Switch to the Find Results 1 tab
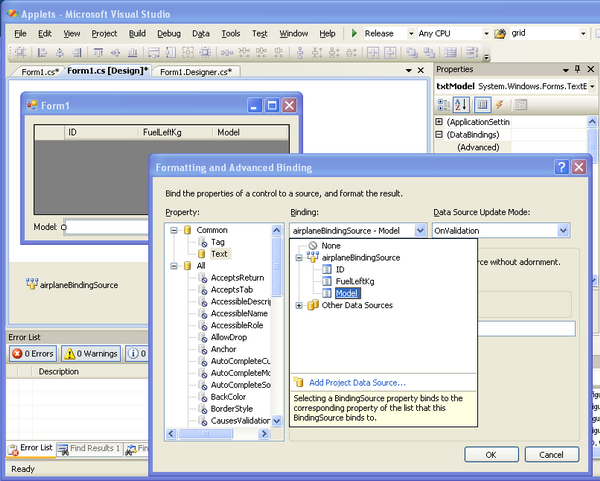Image resolution: width=600 pixels, height=481 pixels. [90, 448]
